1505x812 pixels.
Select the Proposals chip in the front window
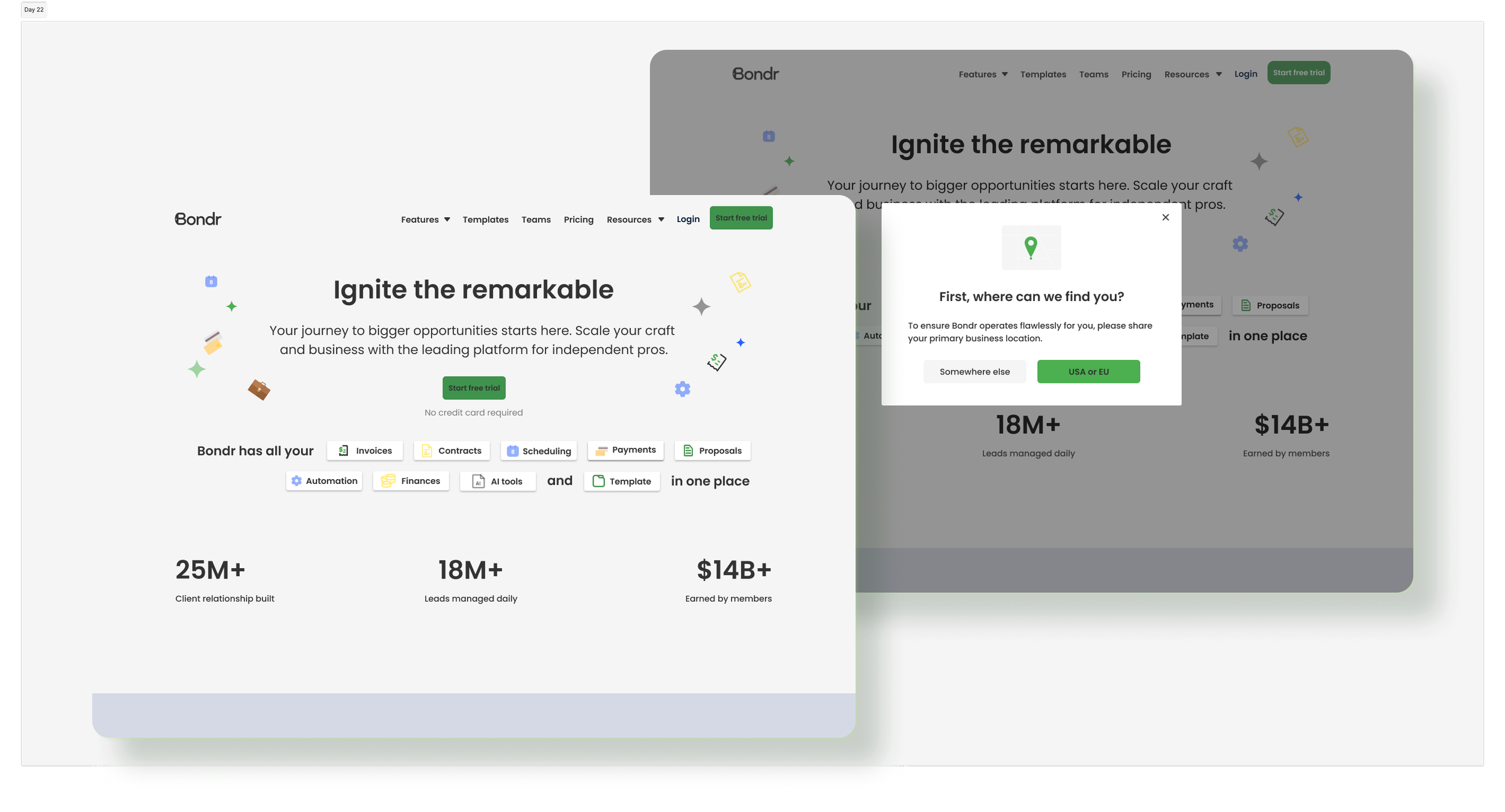tap(713, 451)
